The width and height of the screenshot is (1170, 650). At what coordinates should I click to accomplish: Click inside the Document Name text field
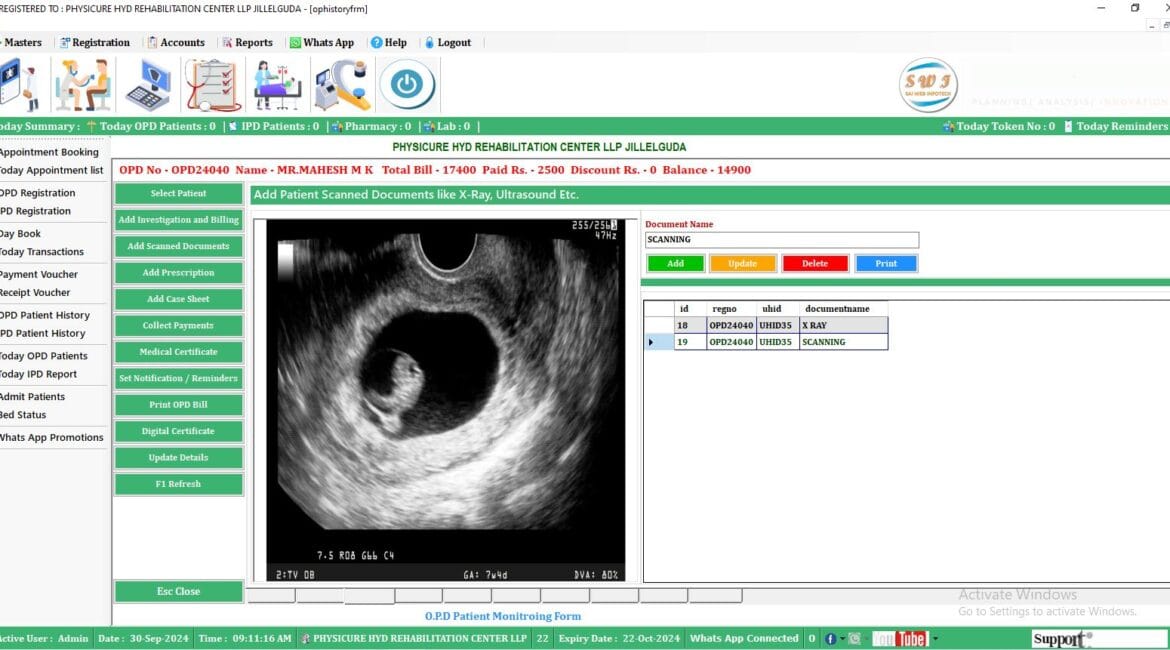782,240
